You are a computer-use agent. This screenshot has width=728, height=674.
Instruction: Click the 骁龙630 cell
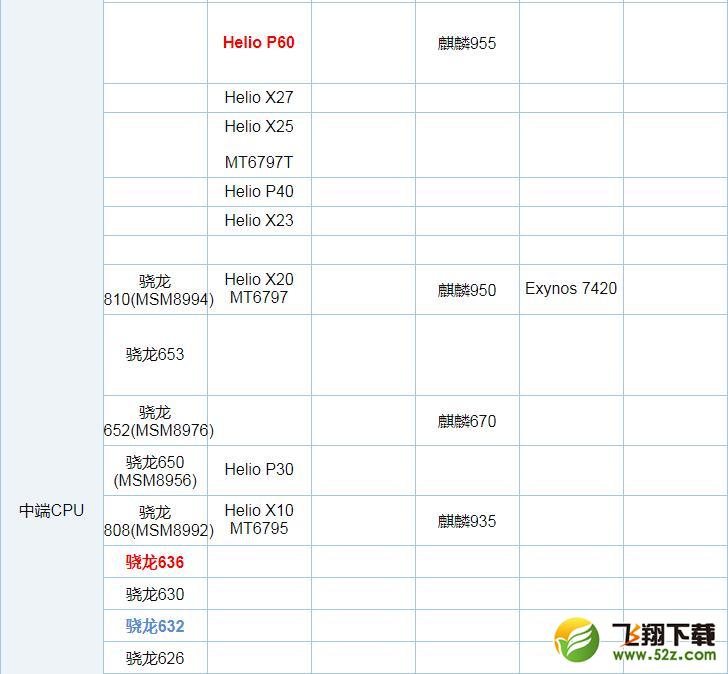155,594
